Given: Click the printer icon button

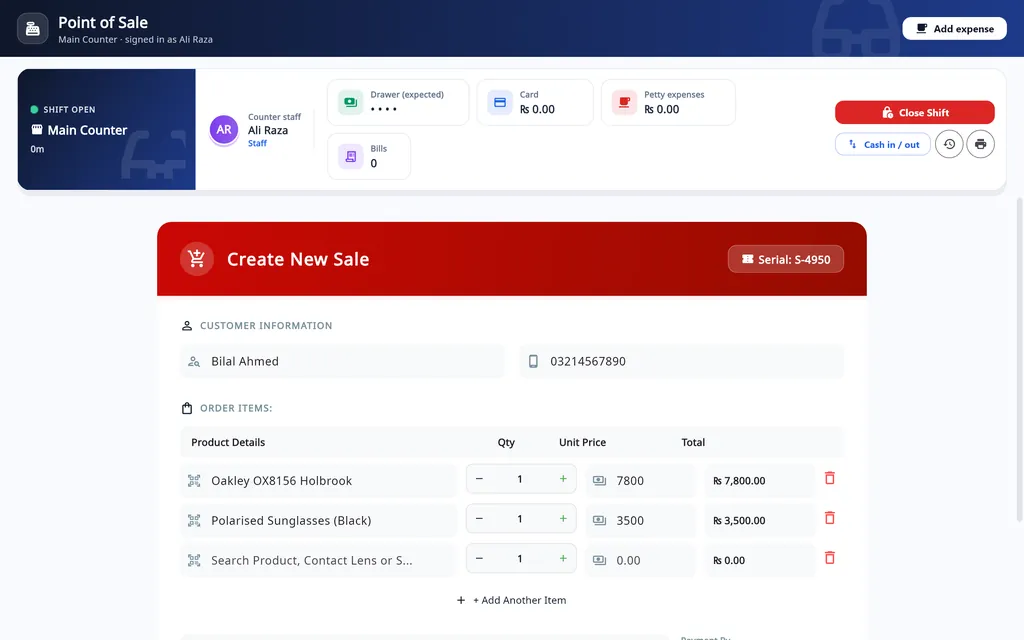Looking at the screenshot, I should (x=980, y=144).
